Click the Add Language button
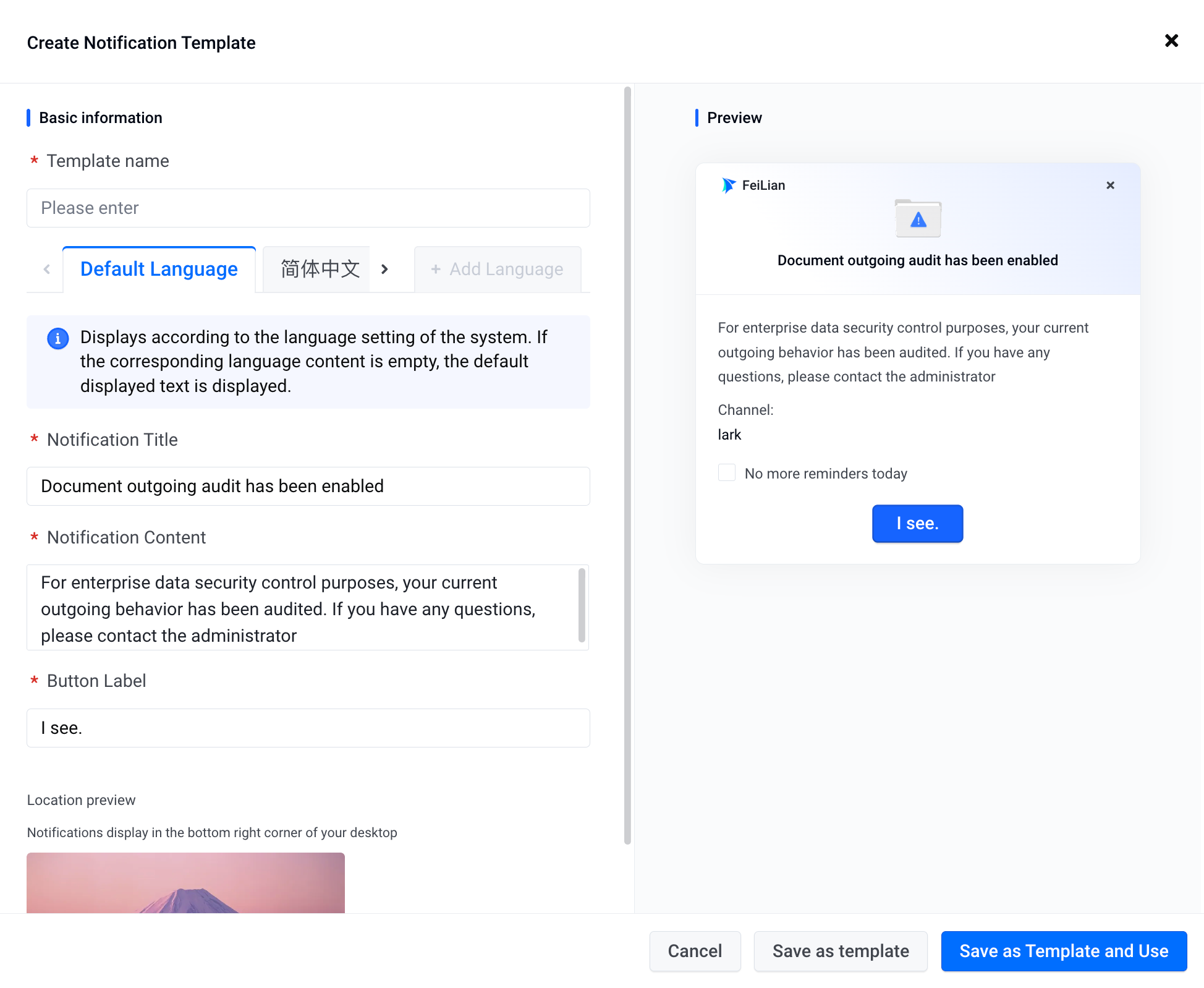This screenshot has width=1204, height=988. click(x=498, y=269)
